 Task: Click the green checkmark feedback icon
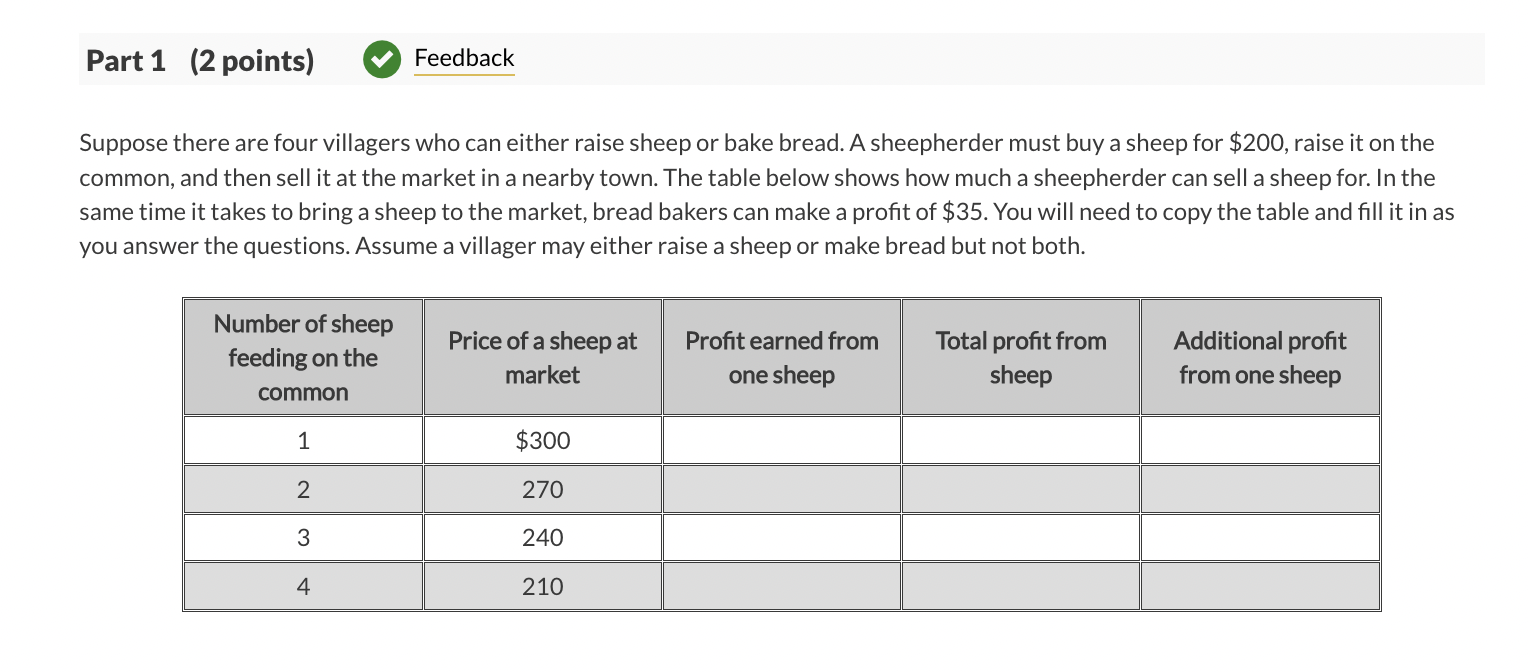pos(382,60)
